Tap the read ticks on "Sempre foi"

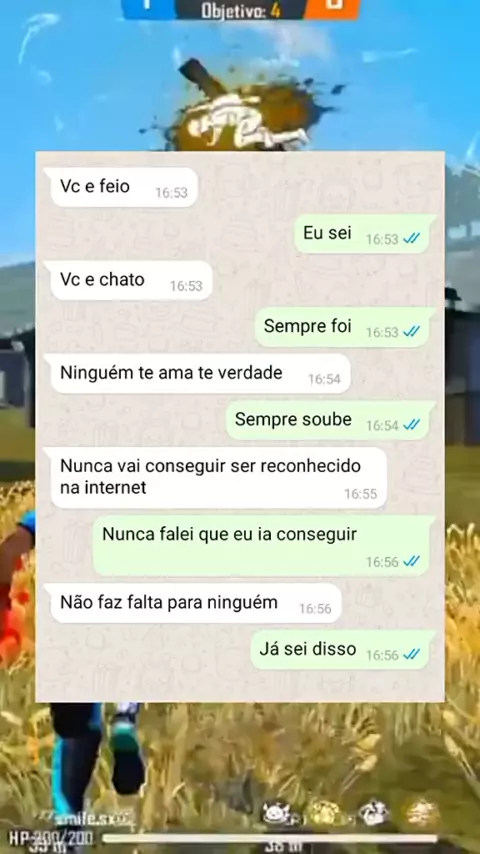[411, 332]
